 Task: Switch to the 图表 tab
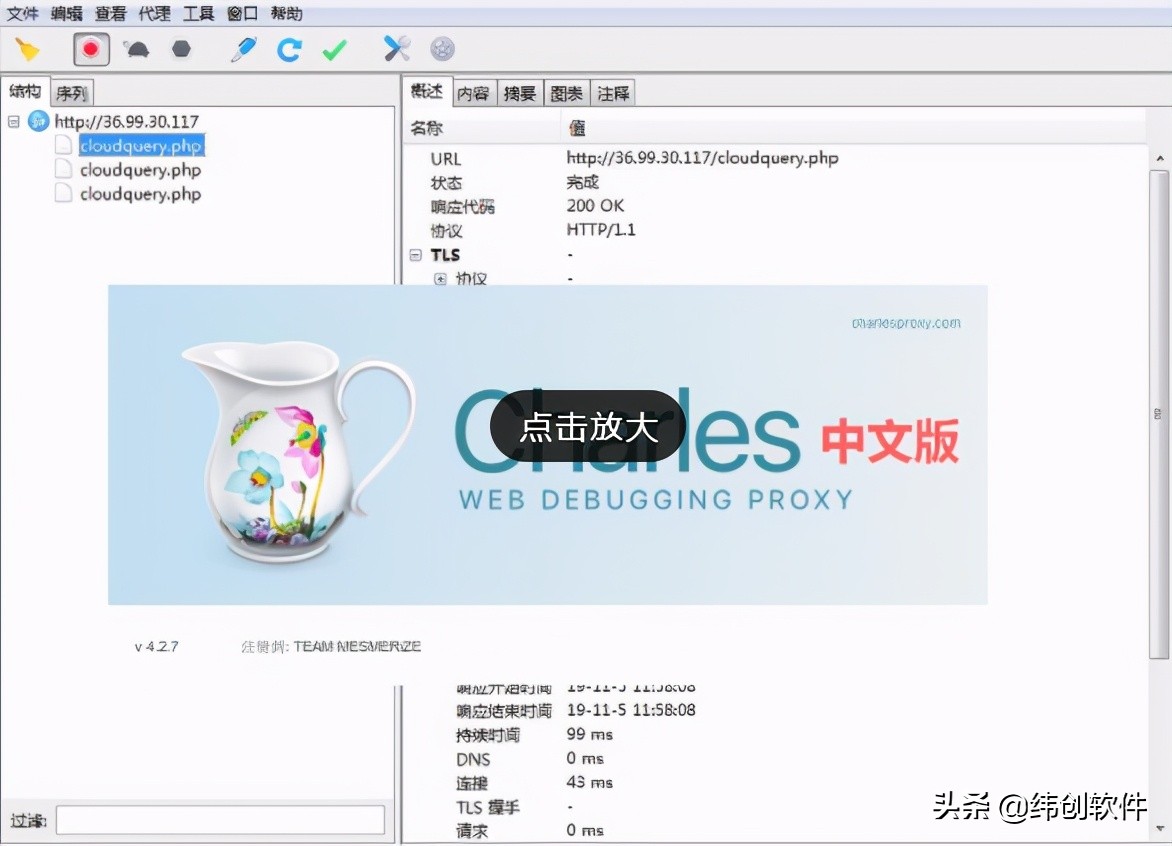click(x=566, y=92)
